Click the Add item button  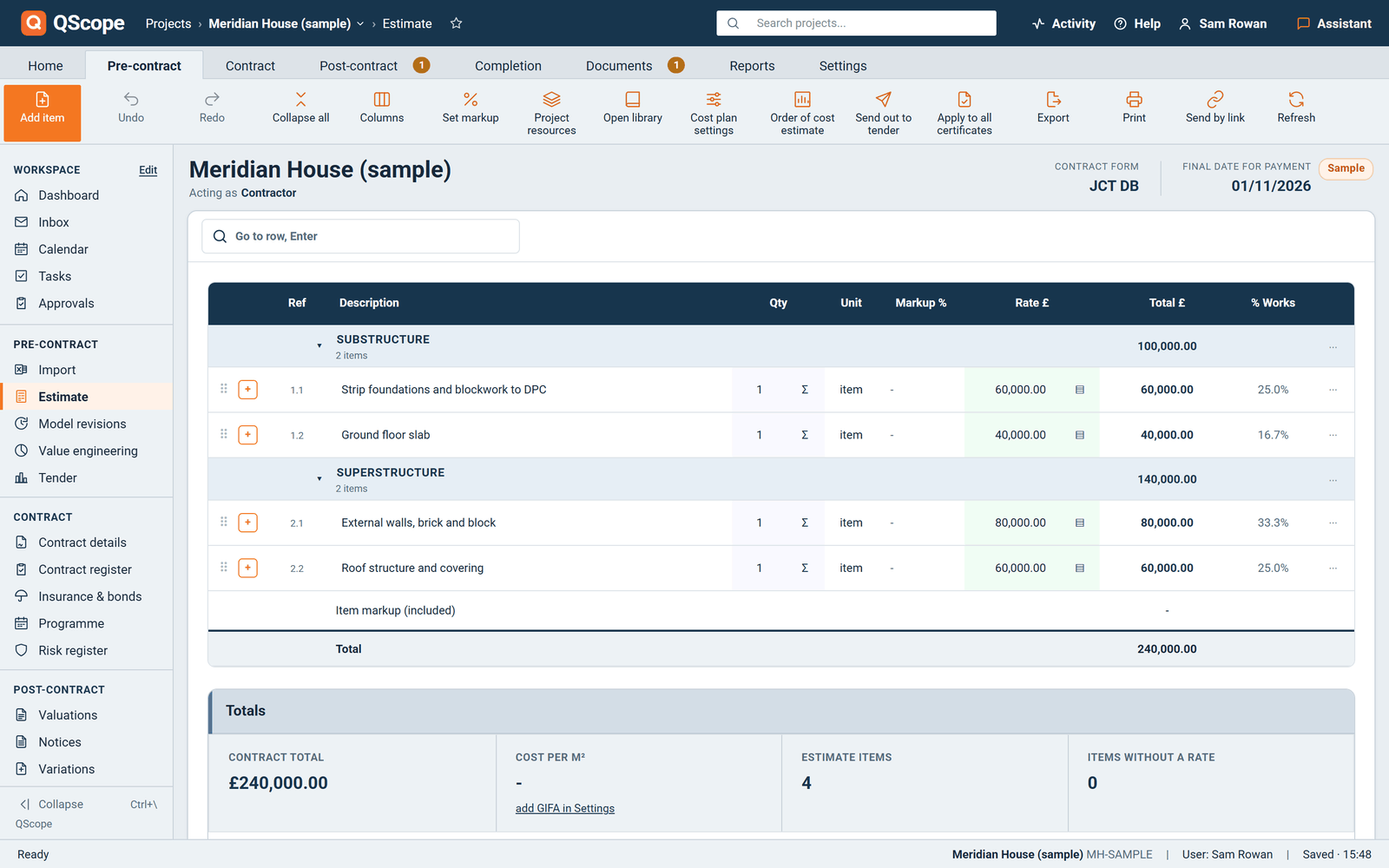[43, 113]
